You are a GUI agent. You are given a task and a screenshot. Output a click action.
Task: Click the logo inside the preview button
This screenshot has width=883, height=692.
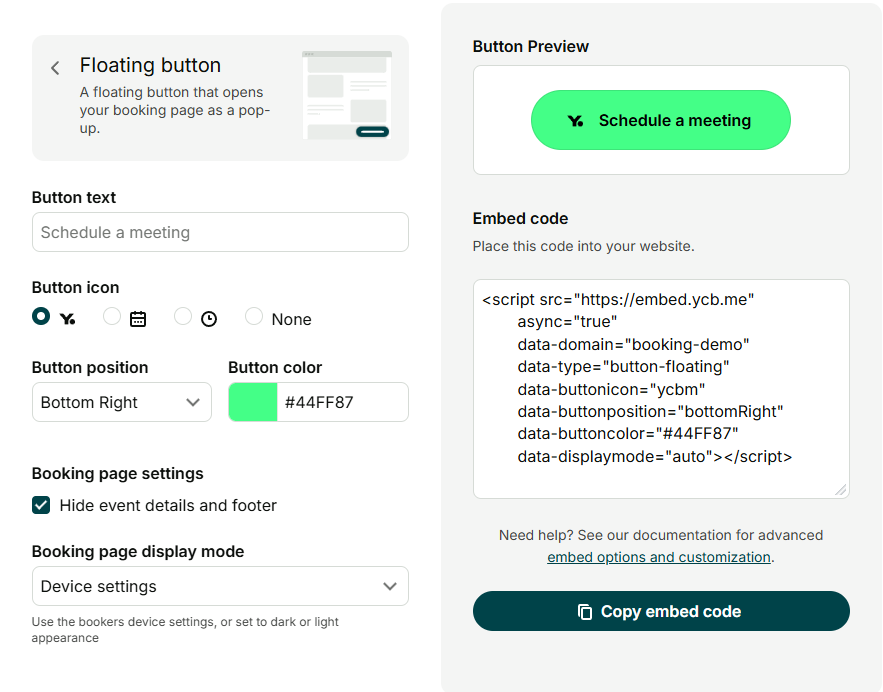tap(575, 121)
